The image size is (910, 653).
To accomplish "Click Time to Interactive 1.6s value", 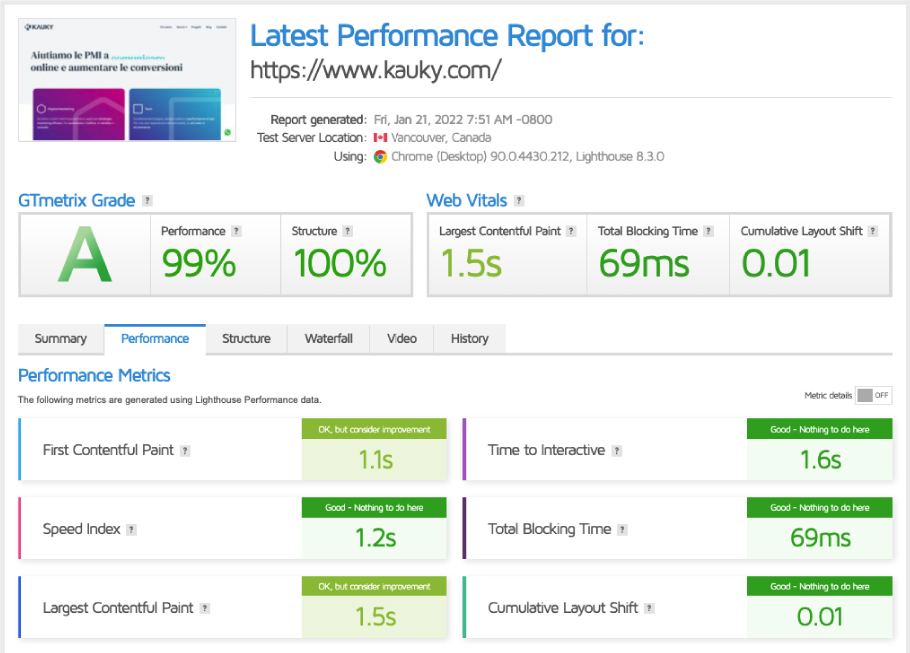I will point(821,460).
